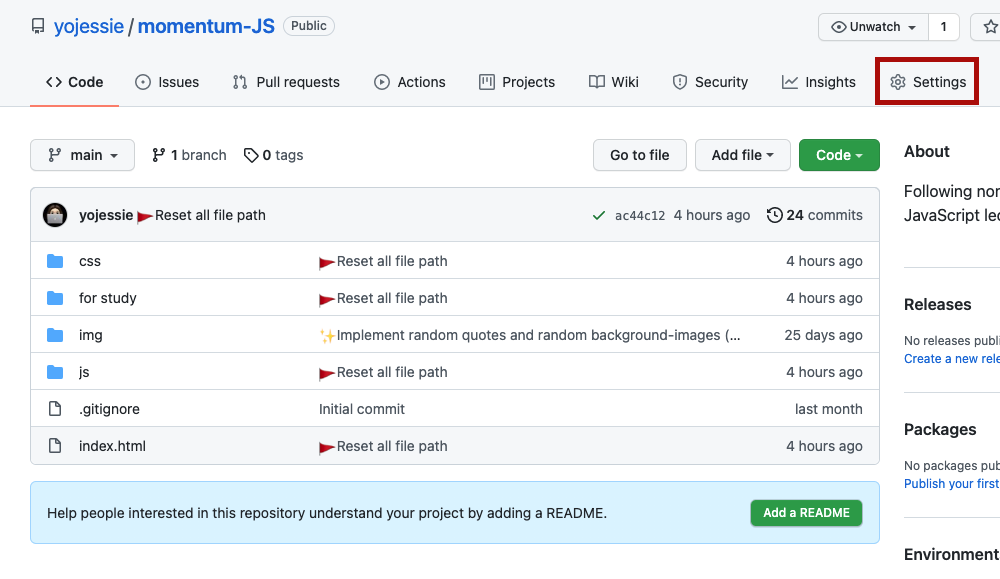1000x579 pixels.
Task: View the Insights tab
Action: (x=818, y=82)
